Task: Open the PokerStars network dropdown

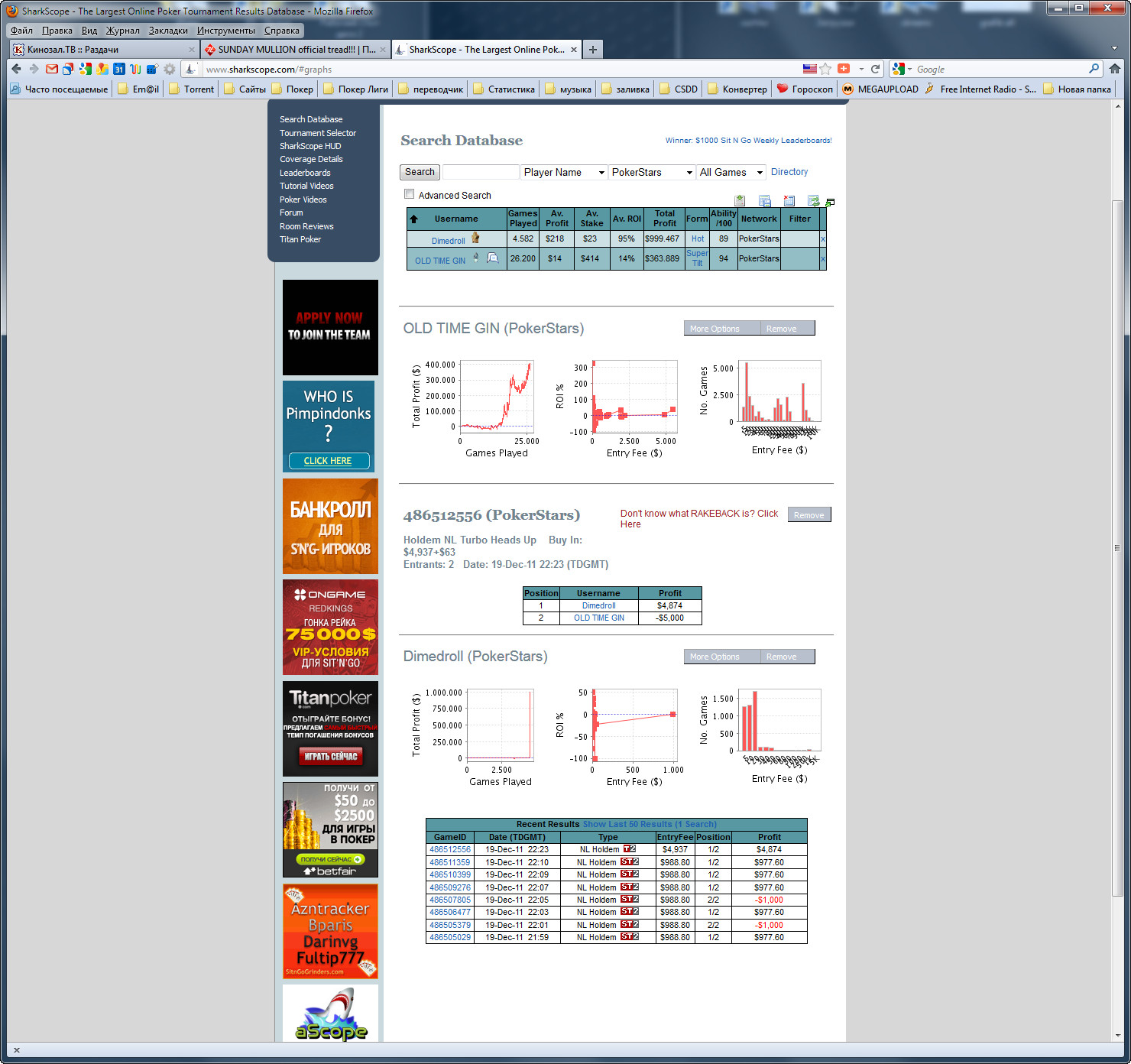Action: click(652, 172)
